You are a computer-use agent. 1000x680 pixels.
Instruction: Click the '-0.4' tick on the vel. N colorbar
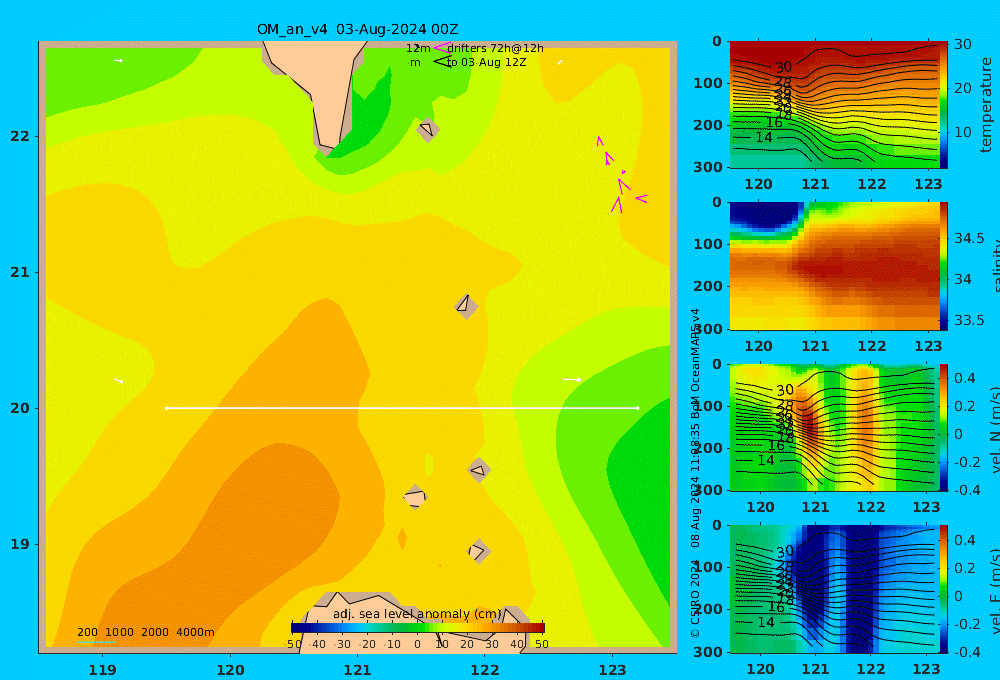pyautogui.click(x=967, y=490)
